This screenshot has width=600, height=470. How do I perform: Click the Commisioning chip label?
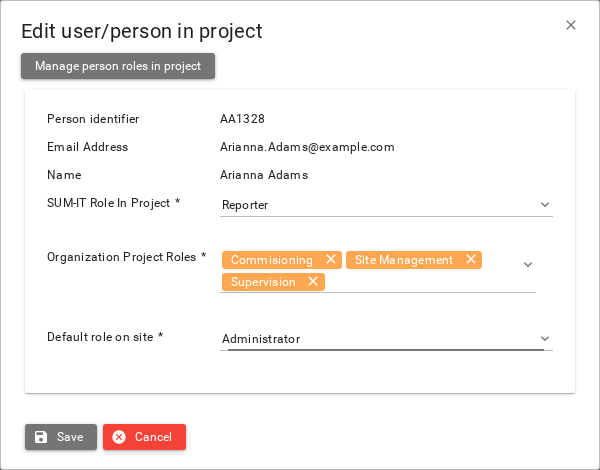(272, 260)
